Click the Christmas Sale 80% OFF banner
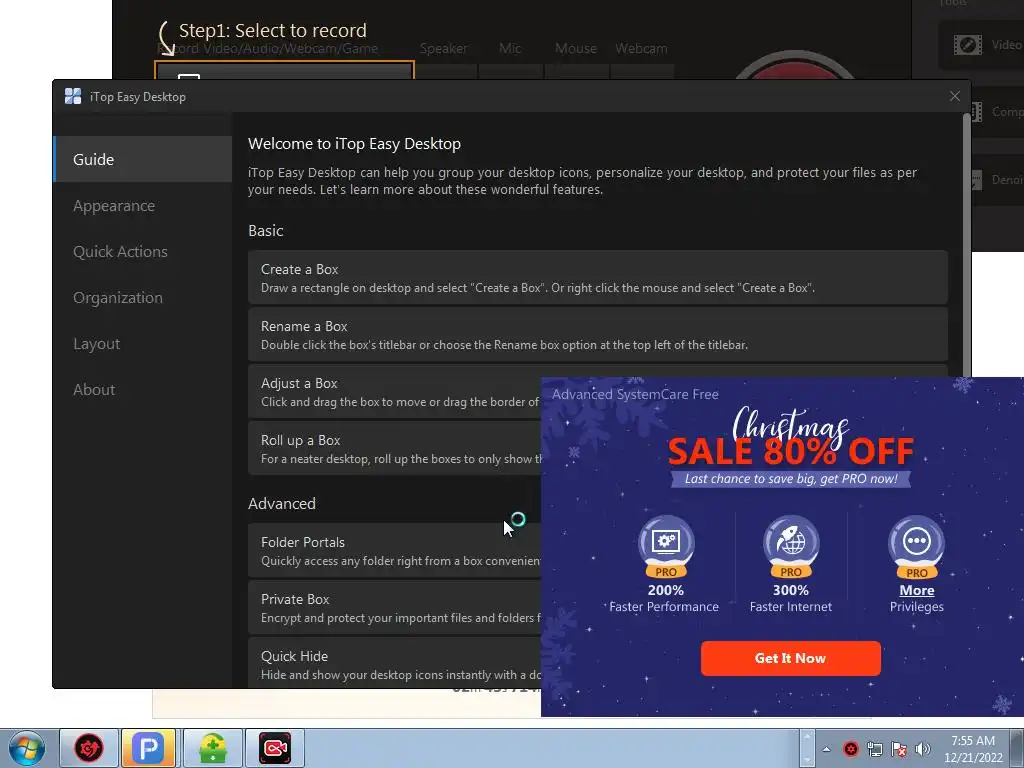The height and width of the screenshot is (768, 1024). (x=790, y=447)
